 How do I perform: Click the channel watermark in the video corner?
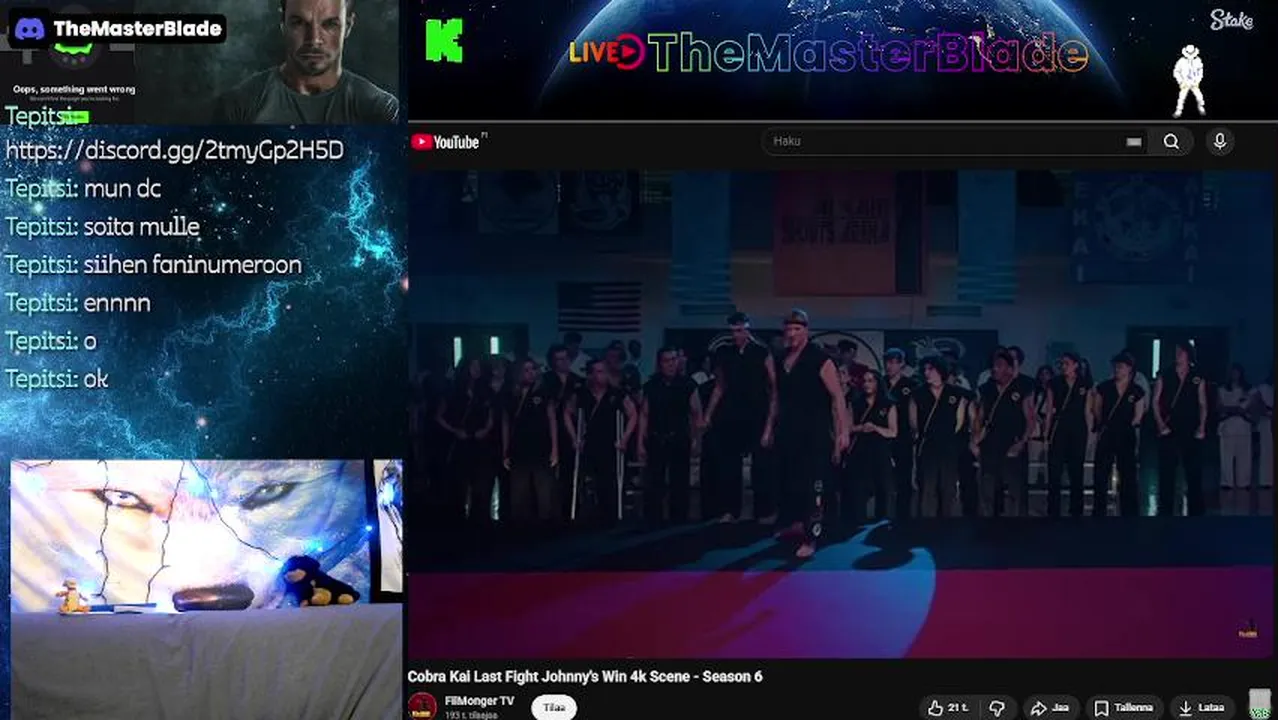click(x=1248, y=630)
